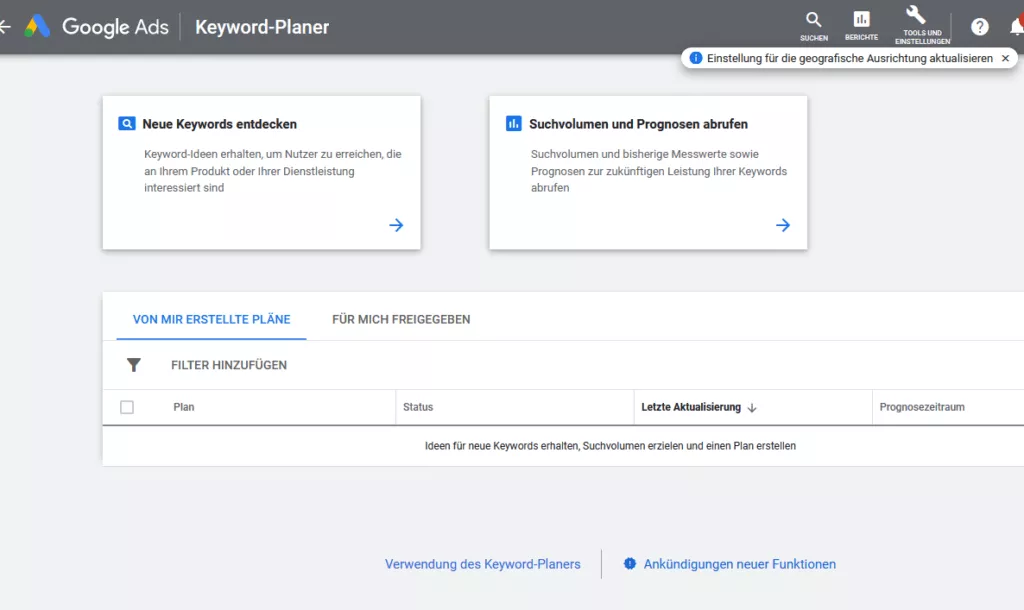Click Suchvolumen und bisherige Messwerte description

tap(659, 171)
